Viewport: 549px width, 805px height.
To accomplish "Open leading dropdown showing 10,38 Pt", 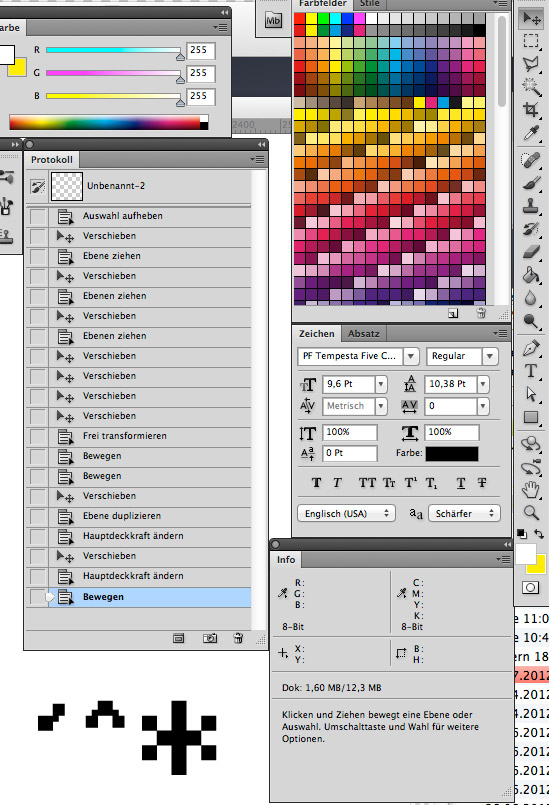I will point(483,384).
